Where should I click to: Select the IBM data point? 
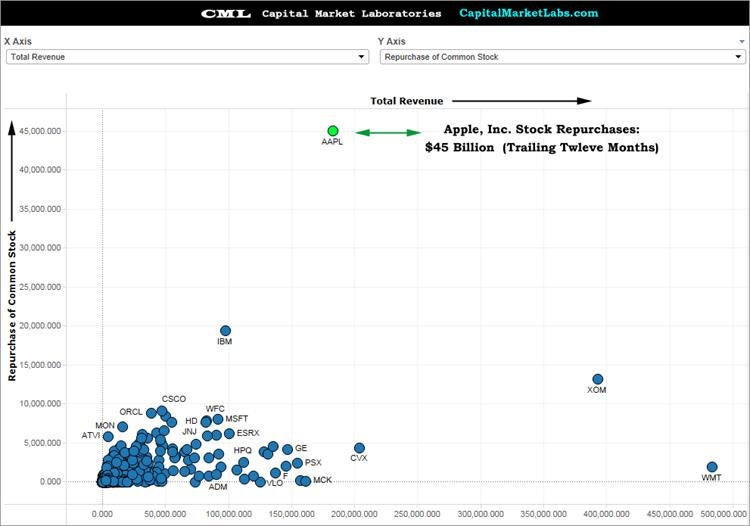pyautogui.click(x=225, y=330)
